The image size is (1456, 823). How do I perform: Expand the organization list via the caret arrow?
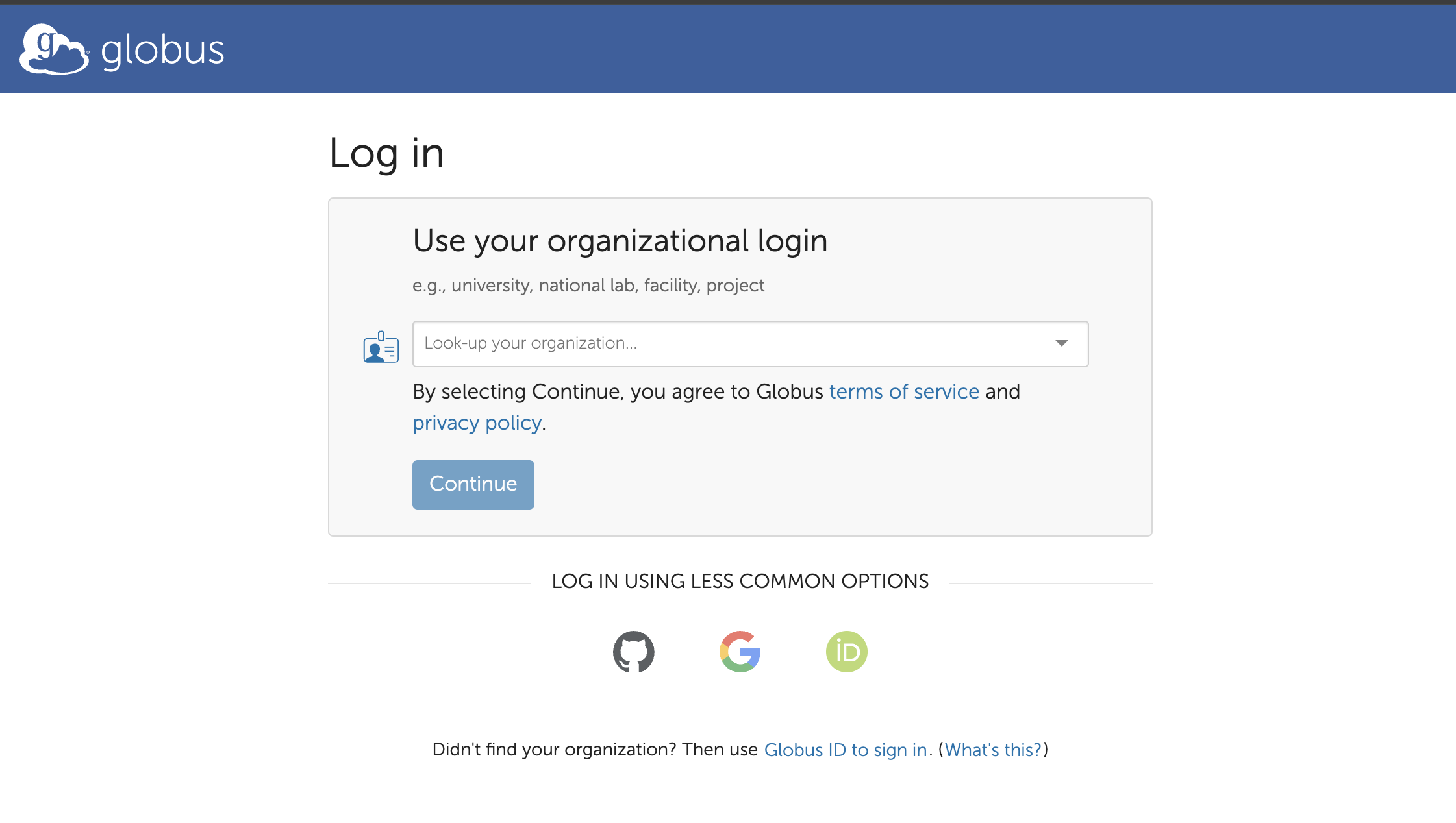click(x=1062, y=344)
